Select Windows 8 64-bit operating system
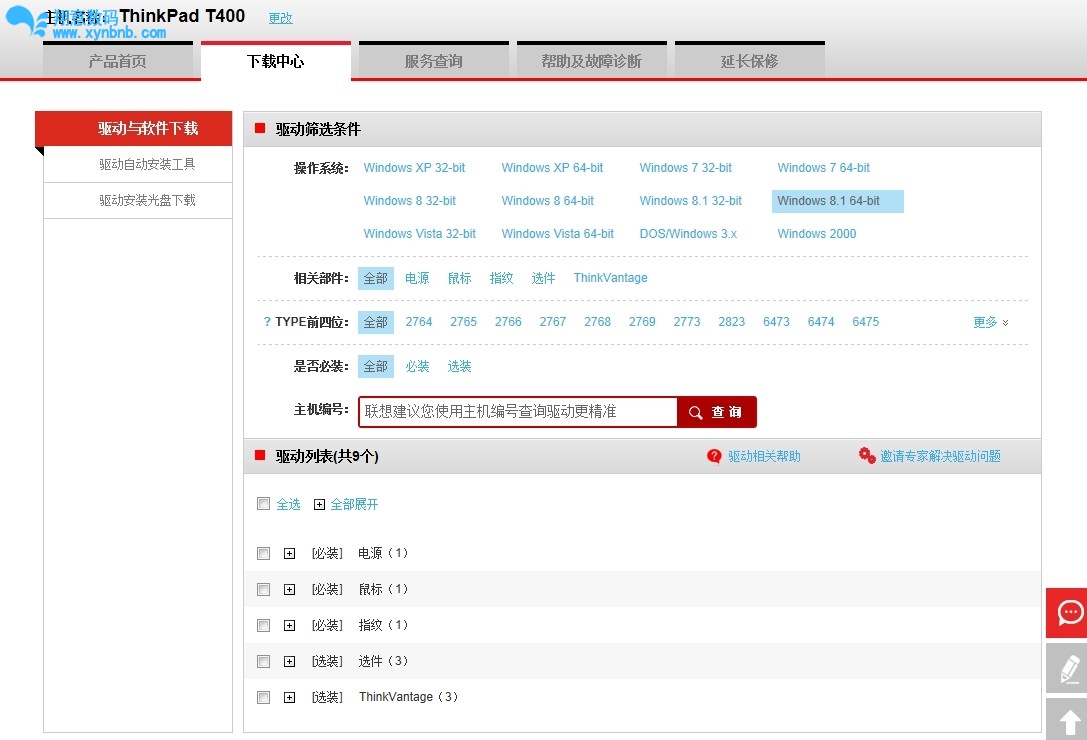The width and height of the screenshot is (1087, 740). coord(548,201)
